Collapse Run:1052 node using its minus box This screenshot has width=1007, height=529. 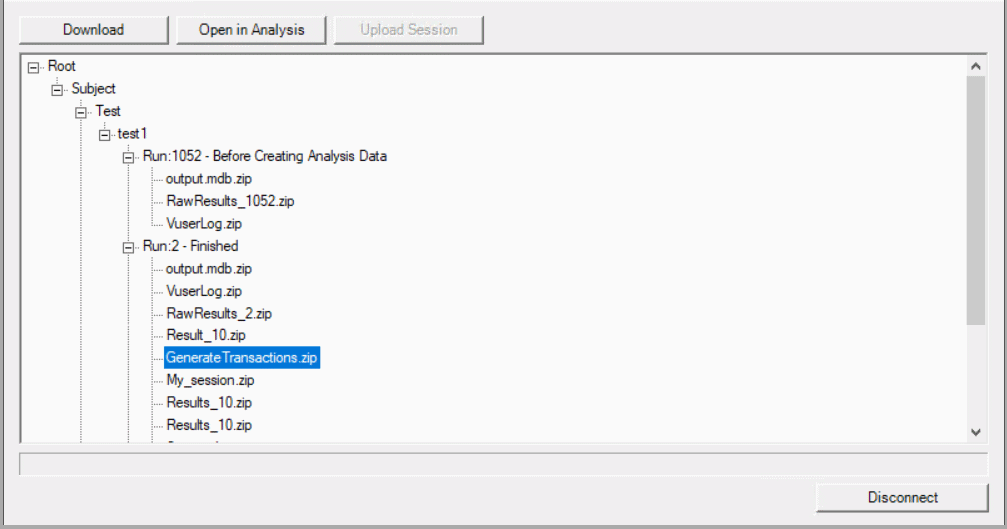(x=129, y=157)
